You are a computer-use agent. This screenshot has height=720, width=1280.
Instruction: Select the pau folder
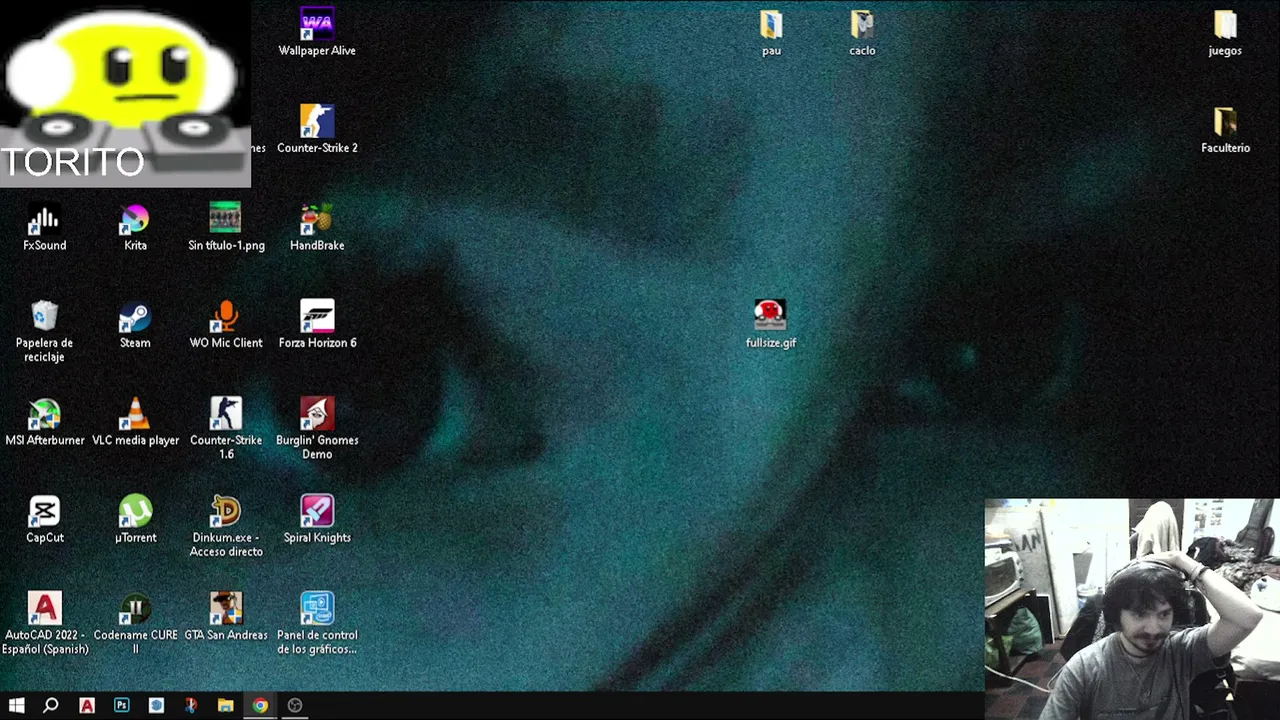[771, 32]
